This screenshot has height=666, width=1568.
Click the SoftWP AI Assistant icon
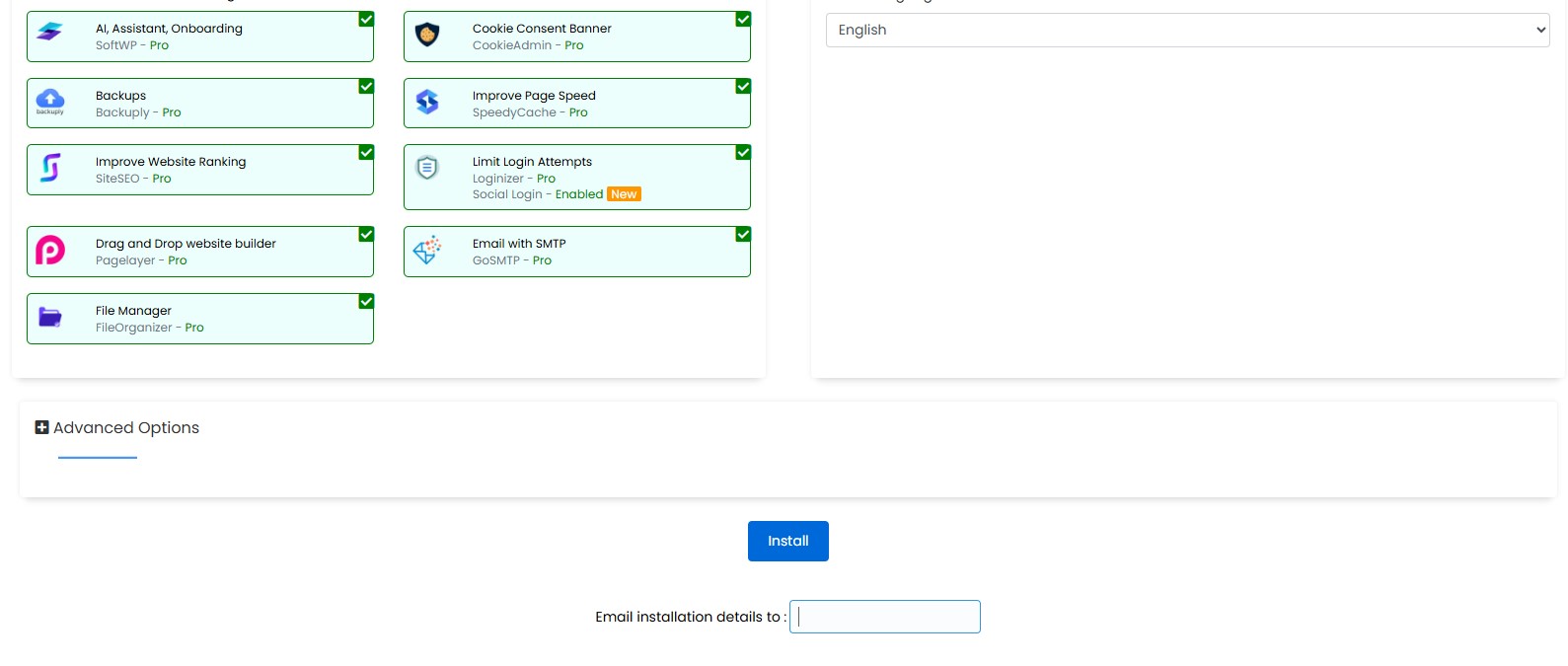click(x=49, y=33)
